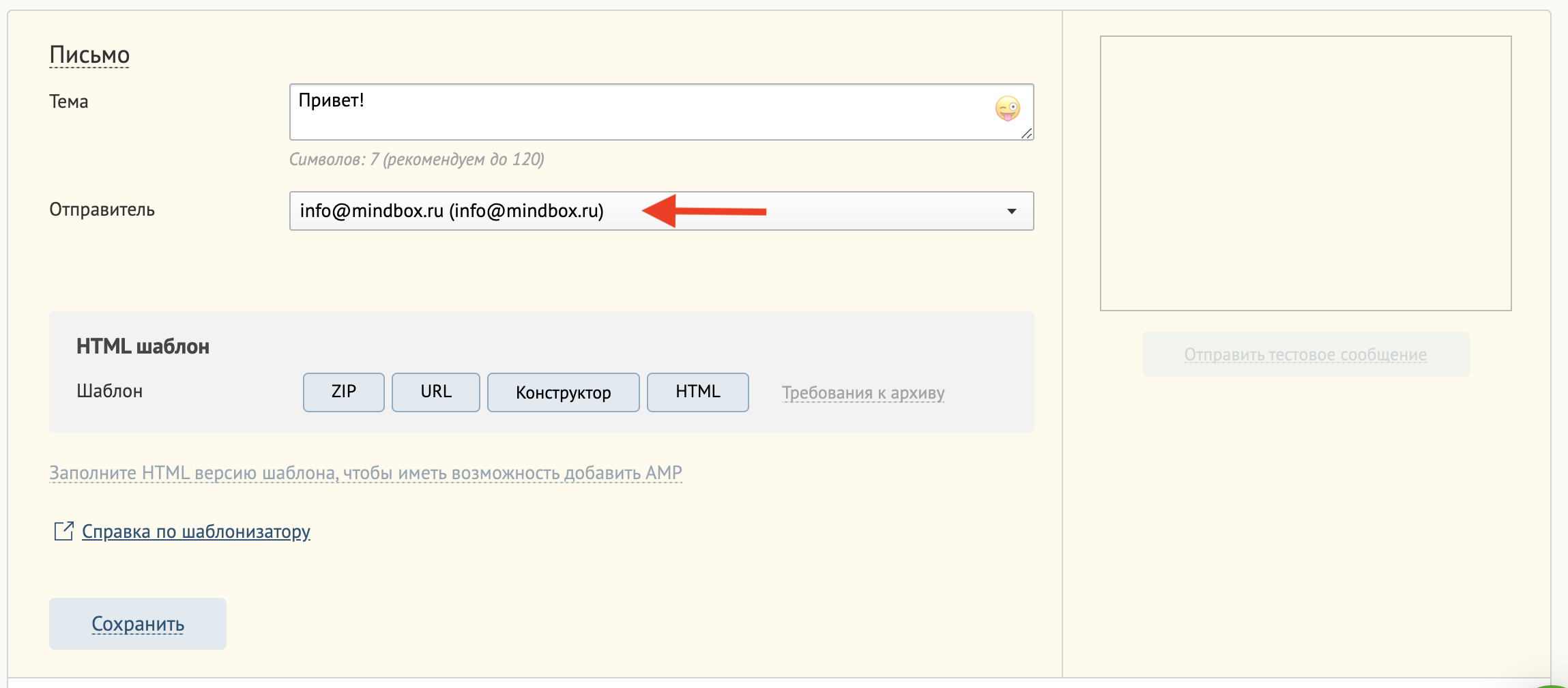
Task: Click the Заполните HTML версию шаблона link
Action: [x=366, y=473]
